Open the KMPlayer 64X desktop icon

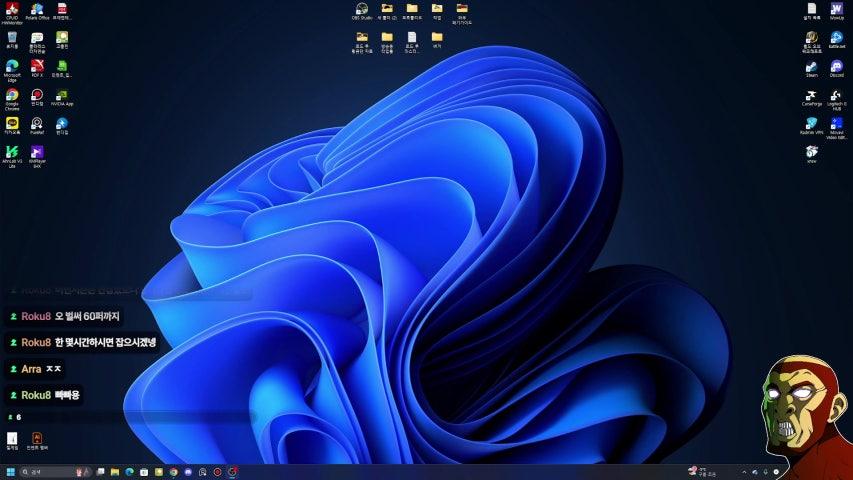click(x=37, y=153)
